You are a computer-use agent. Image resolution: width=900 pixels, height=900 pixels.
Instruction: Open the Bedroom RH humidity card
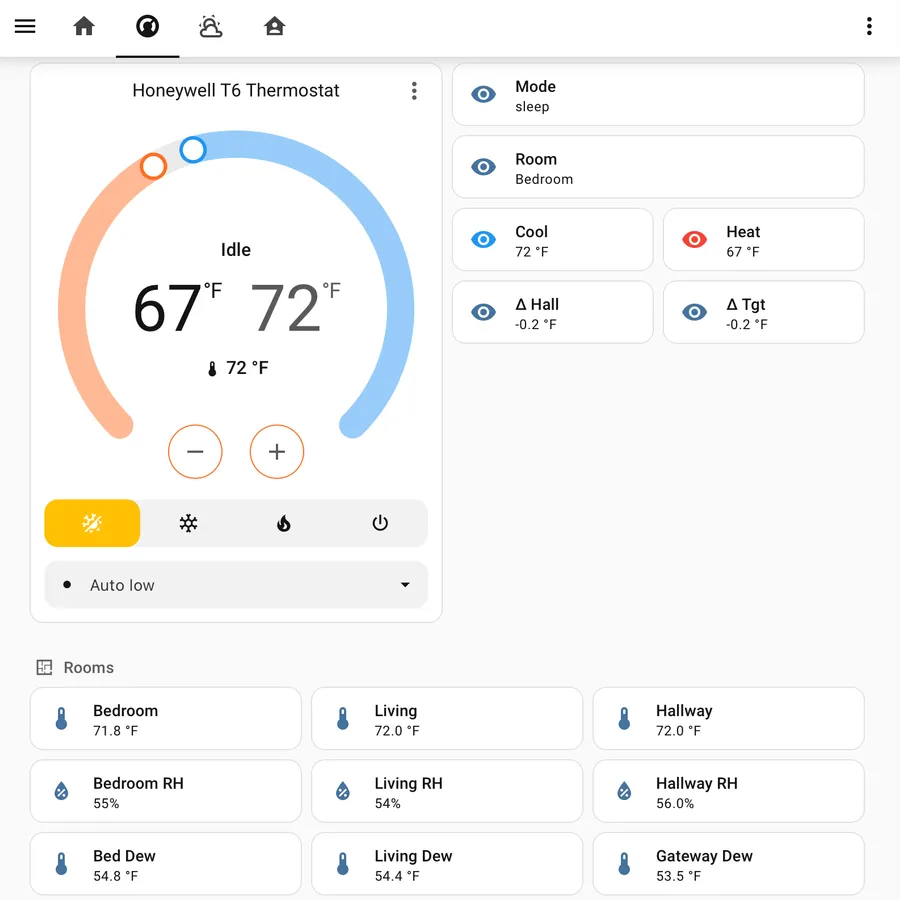click(166, 792)
